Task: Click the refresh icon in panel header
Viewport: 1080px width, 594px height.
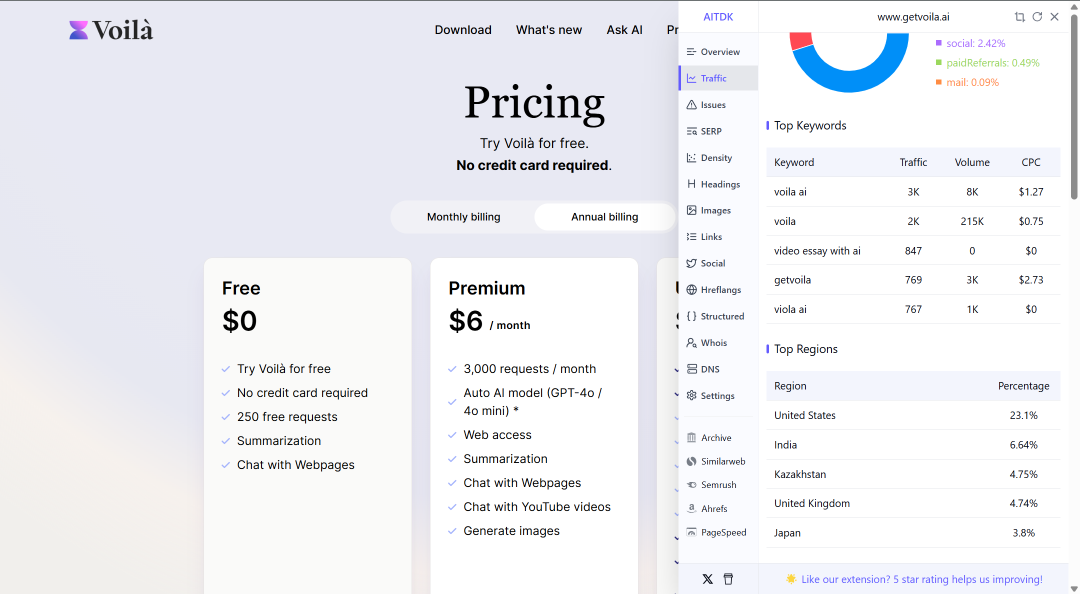Action: pos(1037,17)
